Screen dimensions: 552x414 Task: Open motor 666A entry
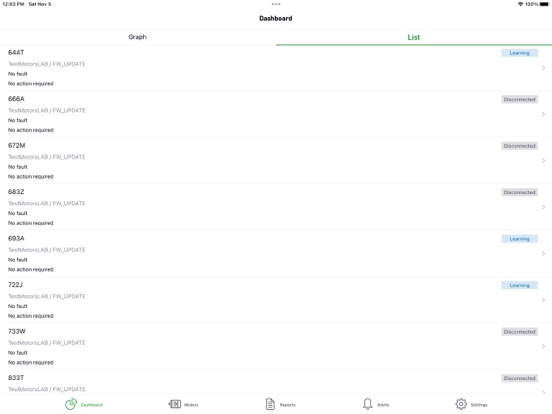[x=276, y=114]
